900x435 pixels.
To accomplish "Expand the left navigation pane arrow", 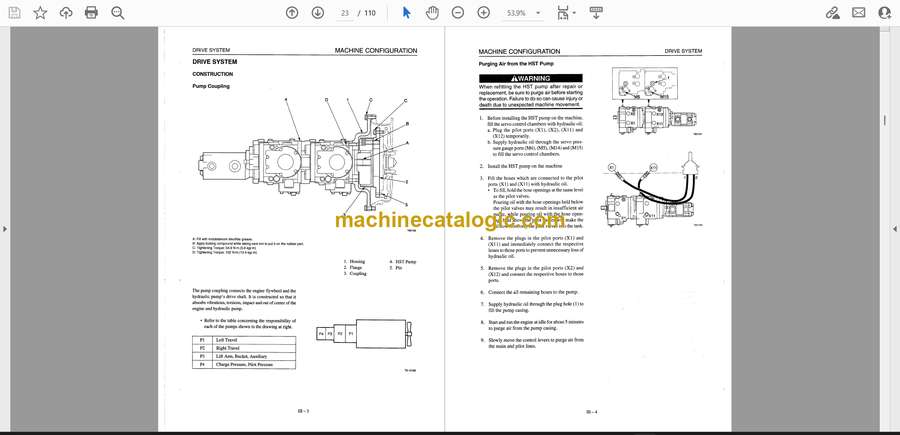I will coord(5,229).
